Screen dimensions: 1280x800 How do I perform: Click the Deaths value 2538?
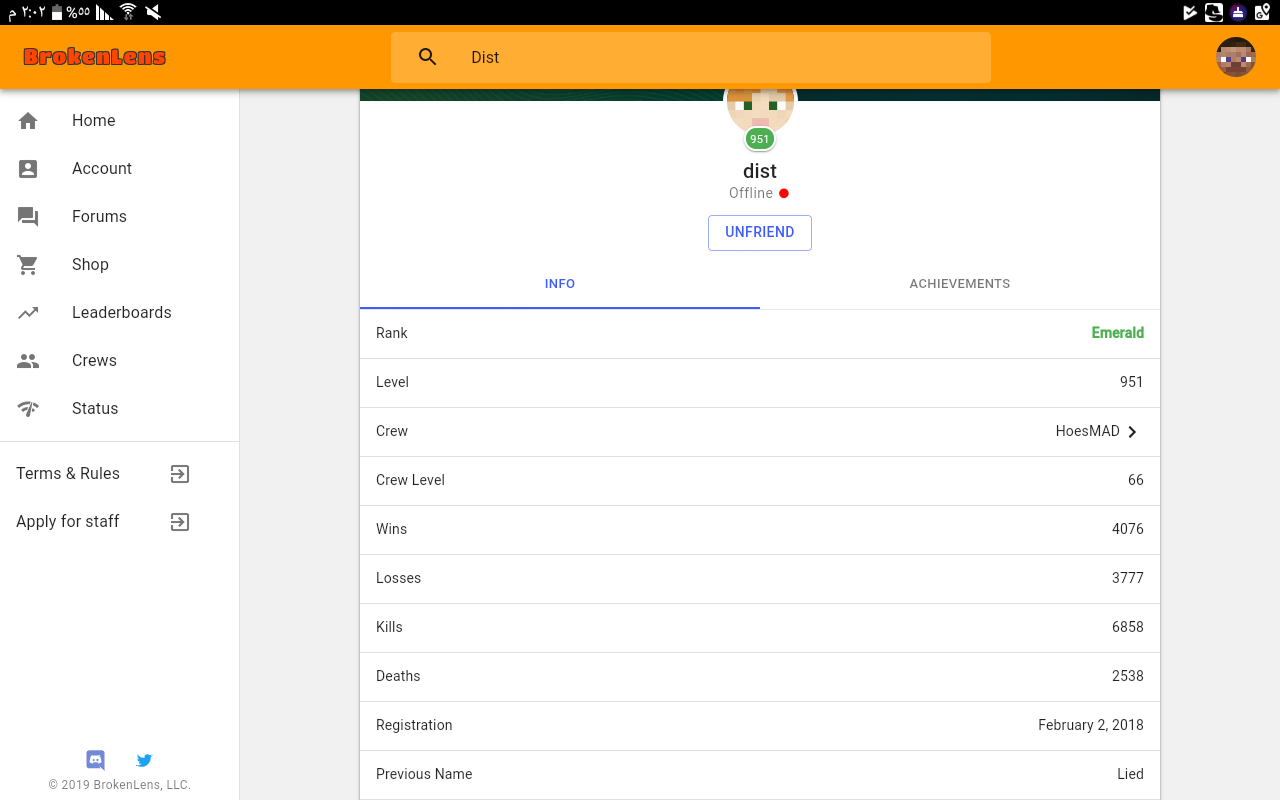pos(1128,676)
